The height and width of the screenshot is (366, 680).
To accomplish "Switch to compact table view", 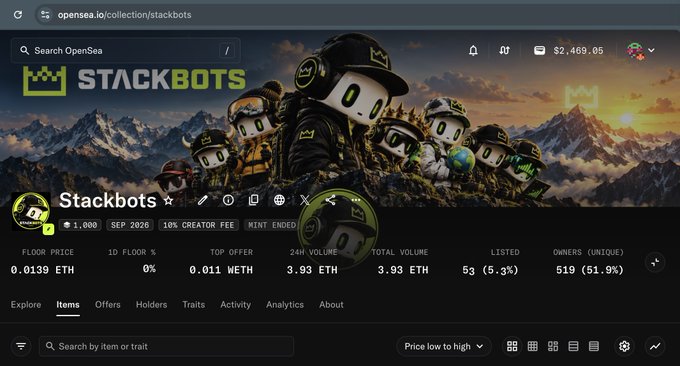I will coord(594,346).
